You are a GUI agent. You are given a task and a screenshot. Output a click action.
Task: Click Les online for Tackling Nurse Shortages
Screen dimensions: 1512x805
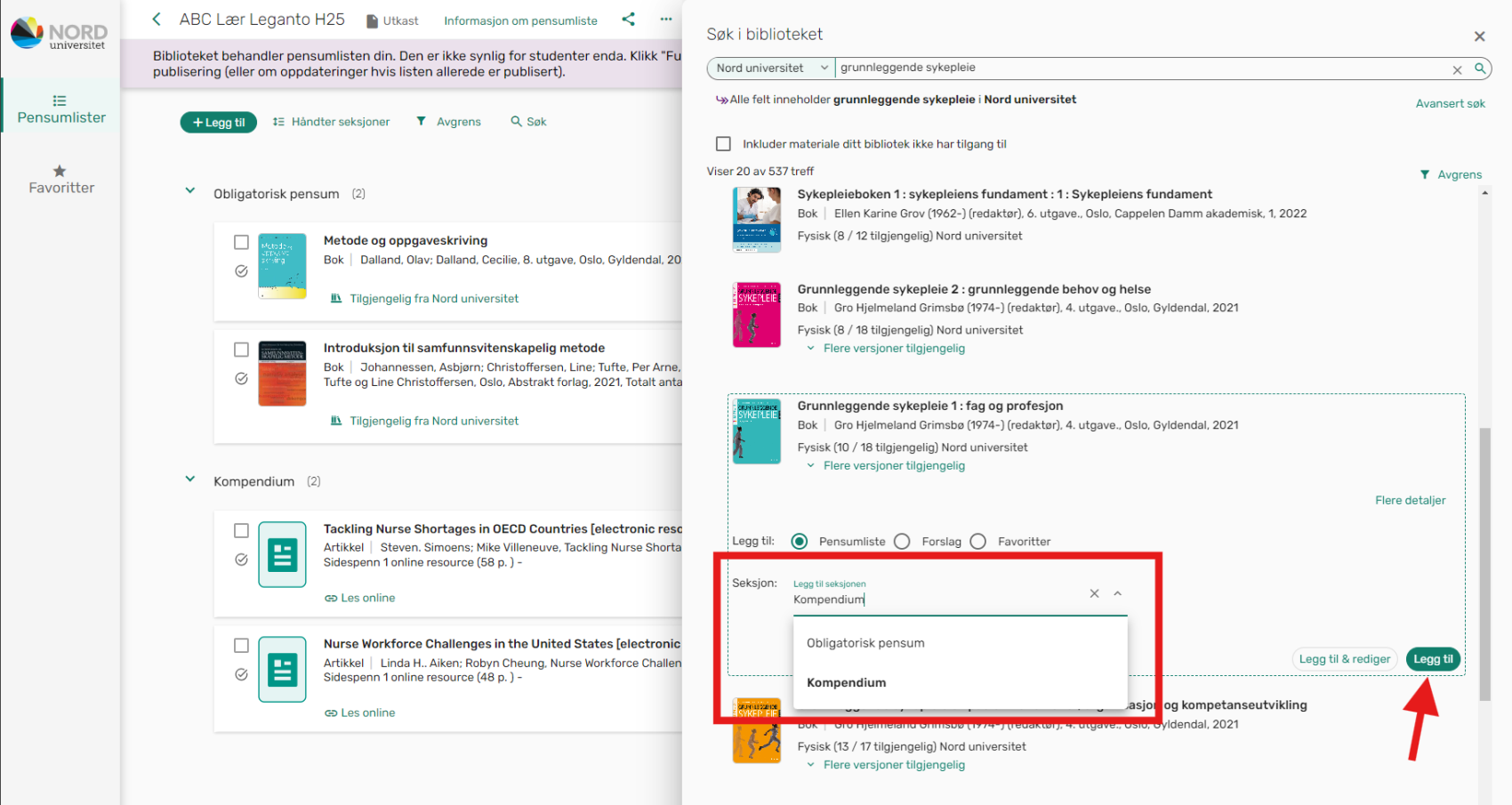[x=360, y=598]
